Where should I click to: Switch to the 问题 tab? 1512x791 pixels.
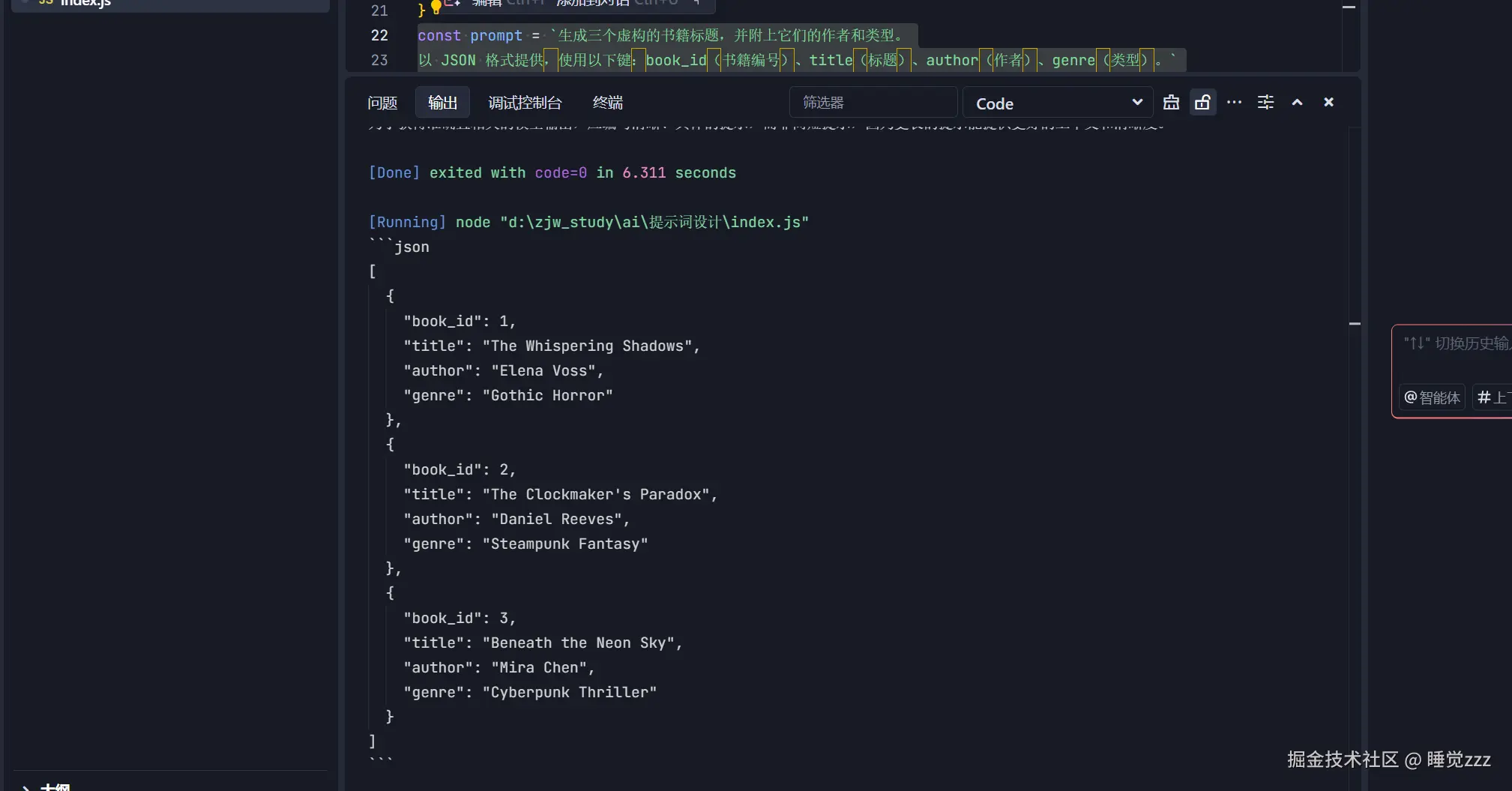382,103
